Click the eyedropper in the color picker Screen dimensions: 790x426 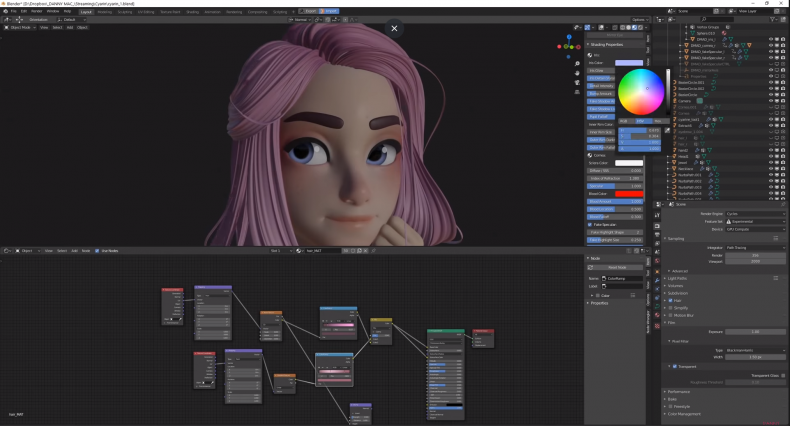668,130
